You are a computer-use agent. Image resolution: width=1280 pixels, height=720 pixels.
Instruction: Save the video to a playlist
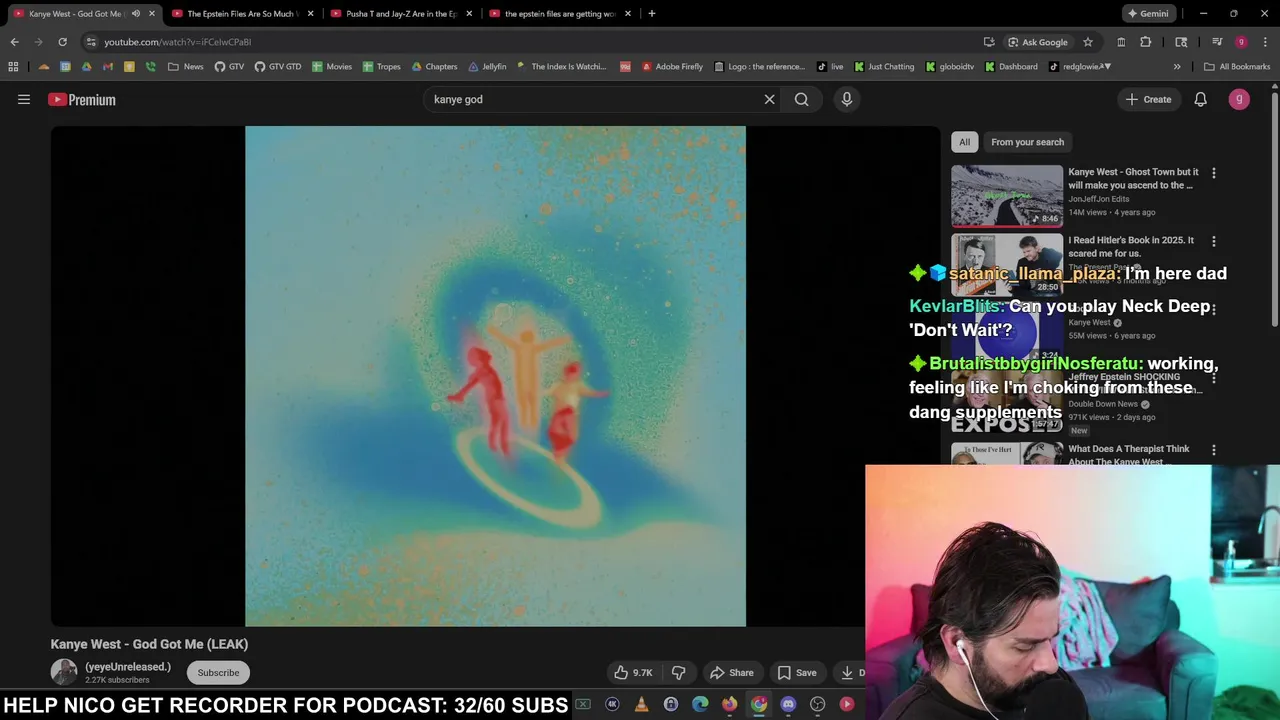point(797,673)
